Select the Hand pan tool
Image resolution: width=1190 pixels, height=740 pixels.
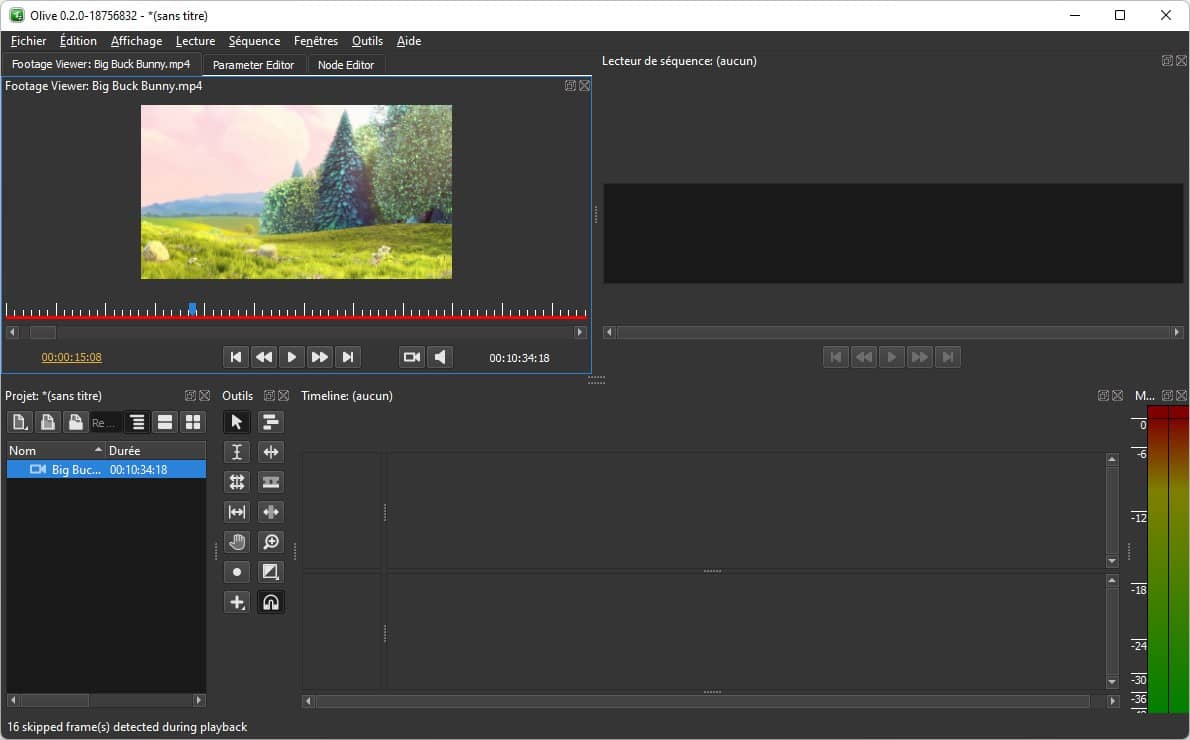pos(237,542)
